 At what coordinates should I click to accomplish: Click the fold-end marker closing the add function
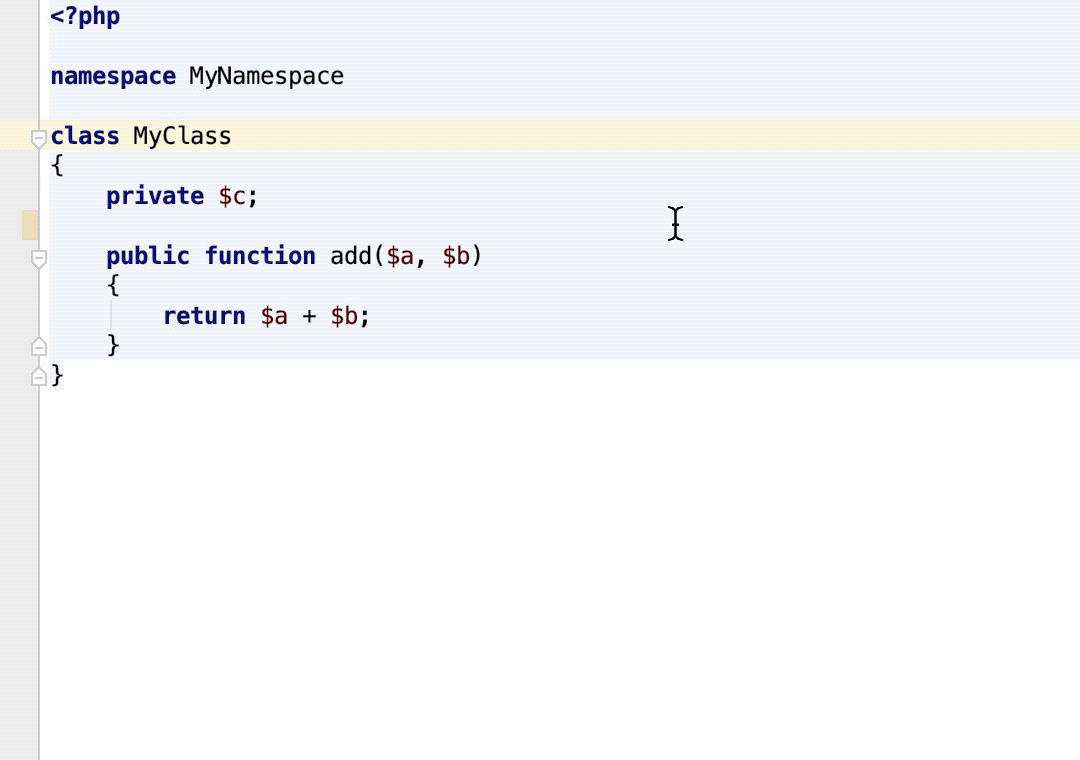(x=39, y=347)
